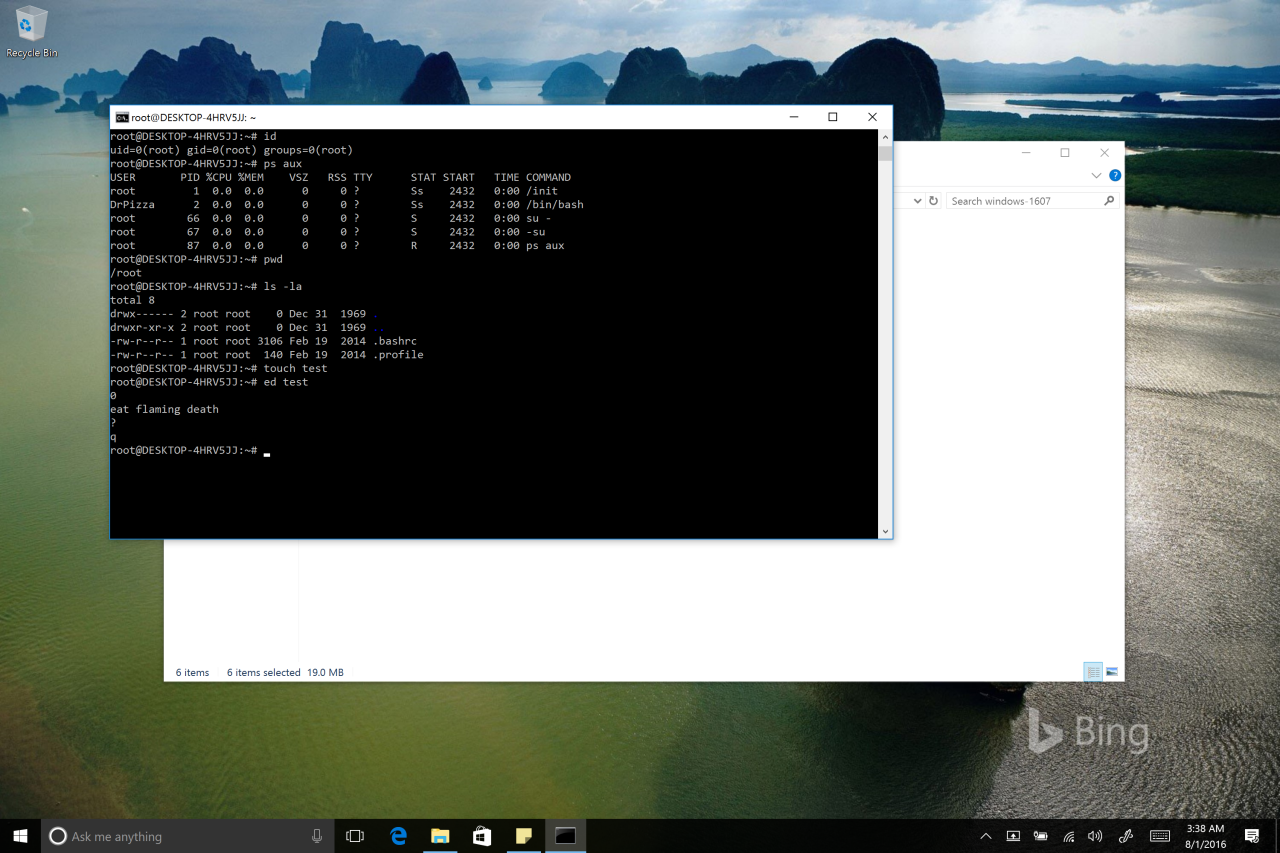Click the Start button on the taskbar
Image resolution: width=1280 pixels, height=853 pixels.
[x=20, y=836]
